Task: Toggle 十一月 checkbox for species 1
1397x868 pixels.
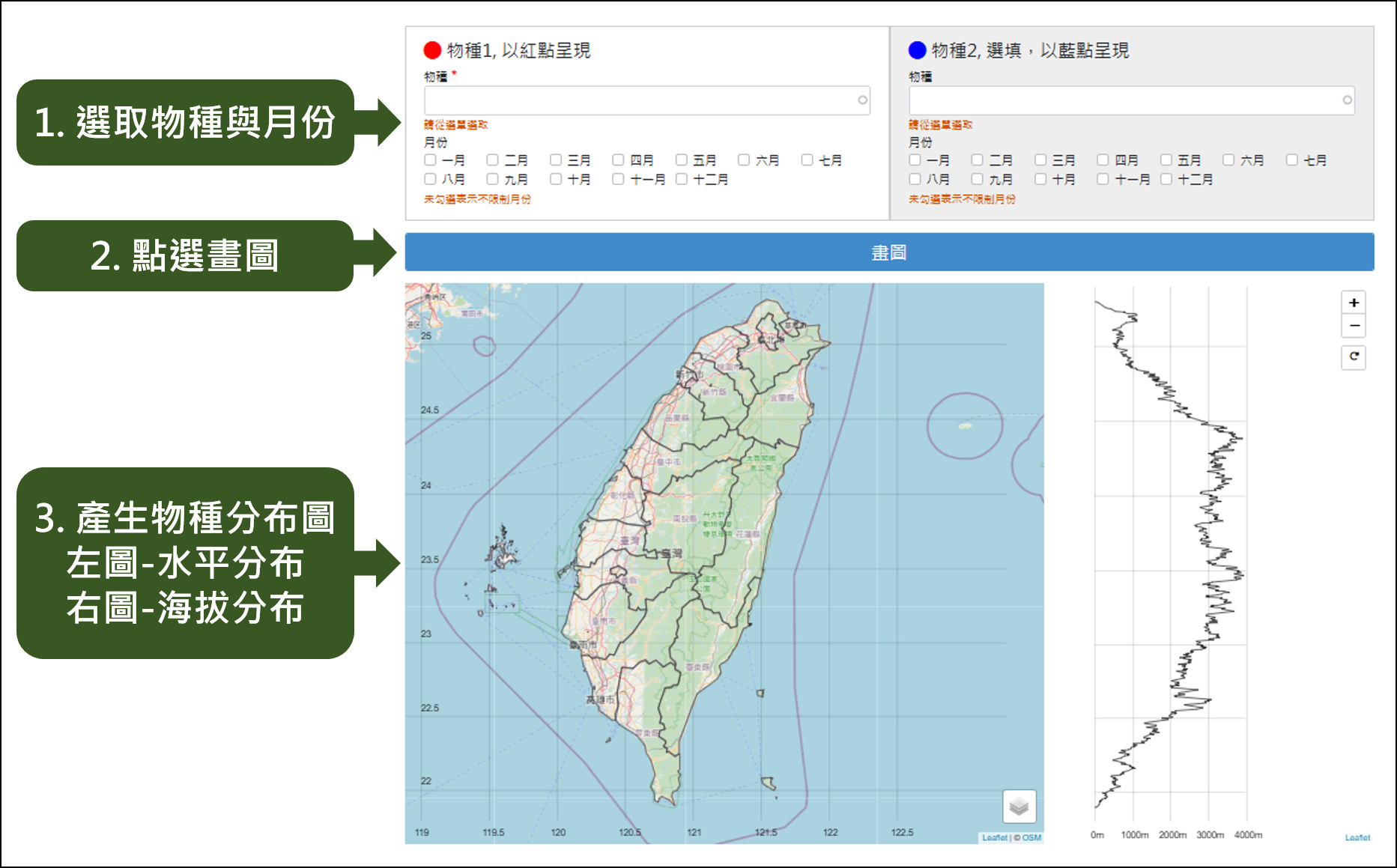Action: [618, 179]
